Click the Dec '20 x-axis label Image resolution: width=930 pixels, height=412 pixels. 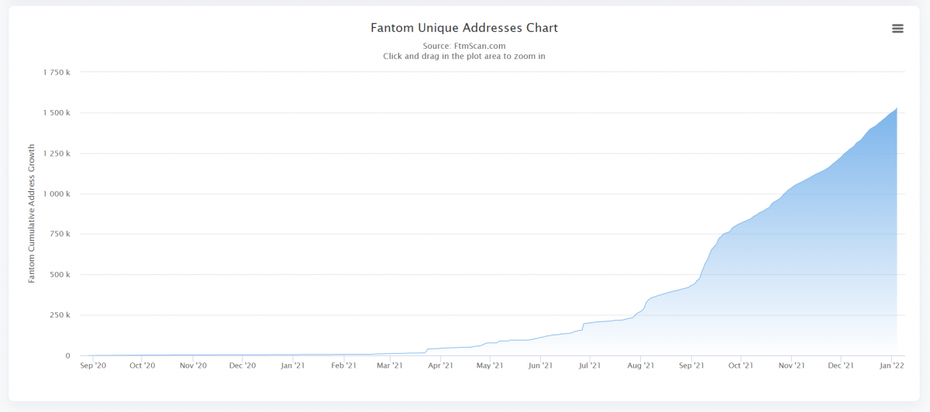point(243,366)
